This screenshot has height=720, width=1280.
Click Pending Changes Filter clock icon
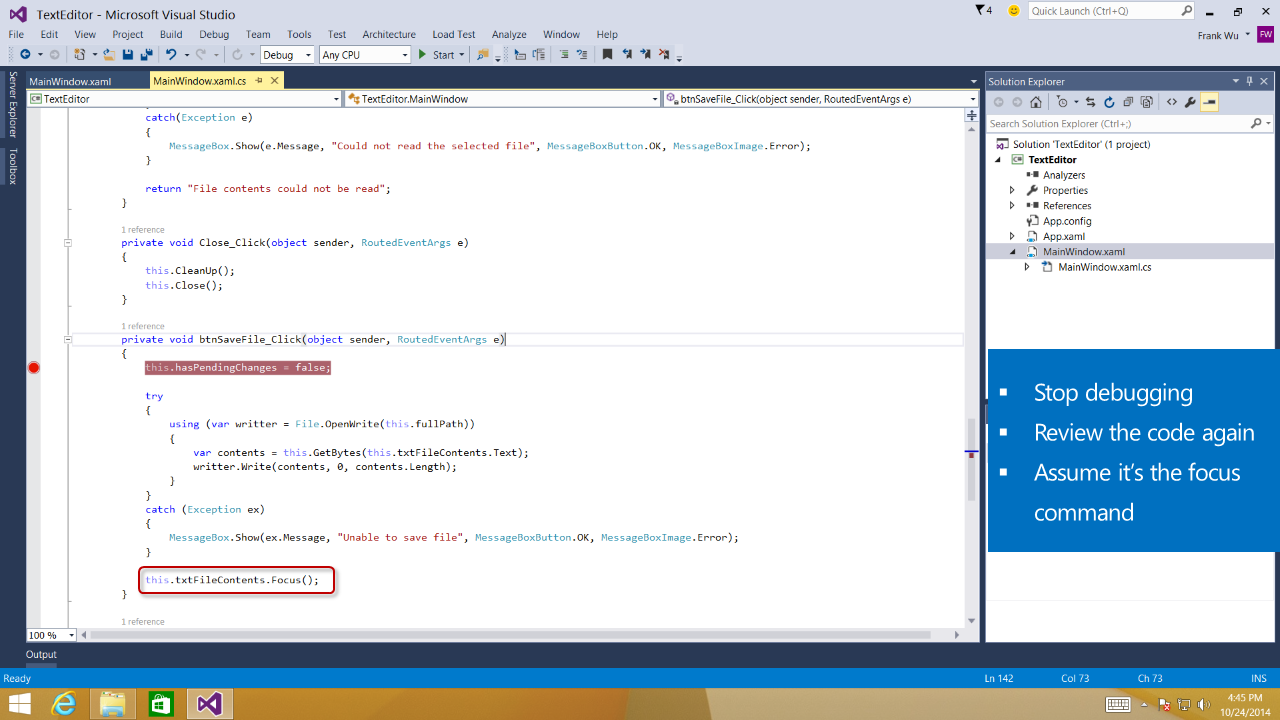[1062, 102]
